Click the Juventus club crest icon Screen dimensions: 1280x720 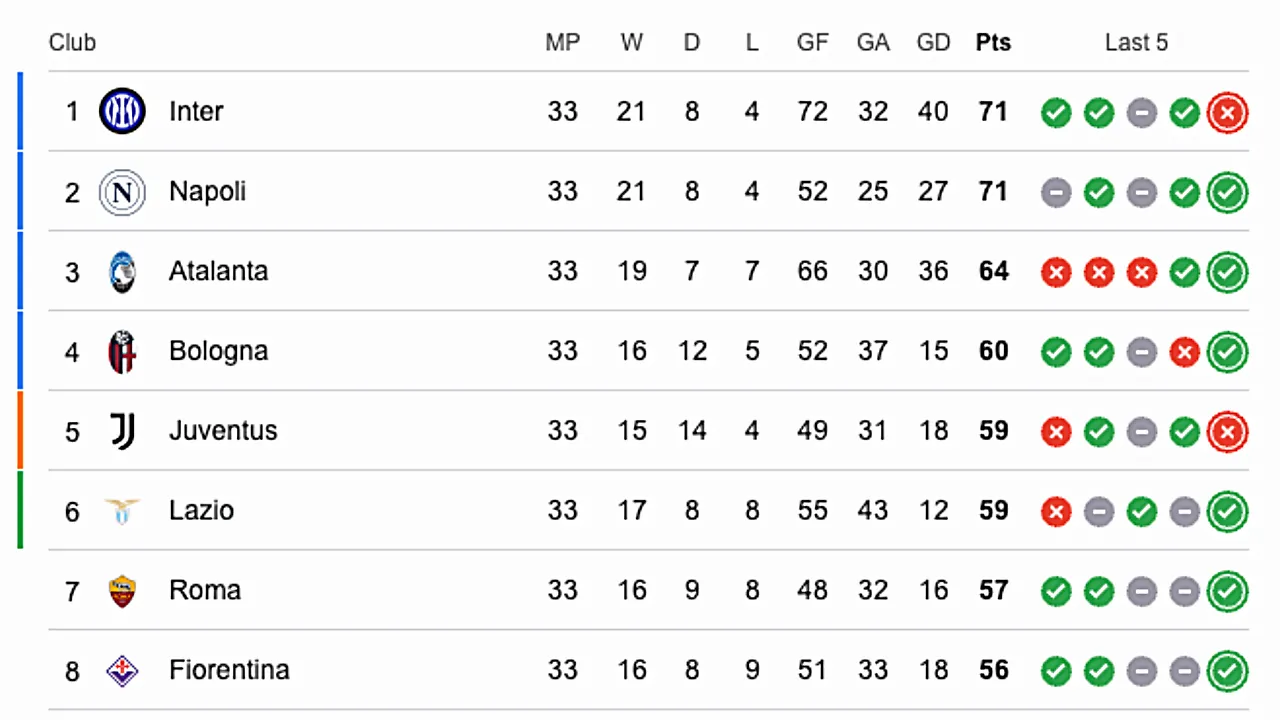[x=122, y=431]
